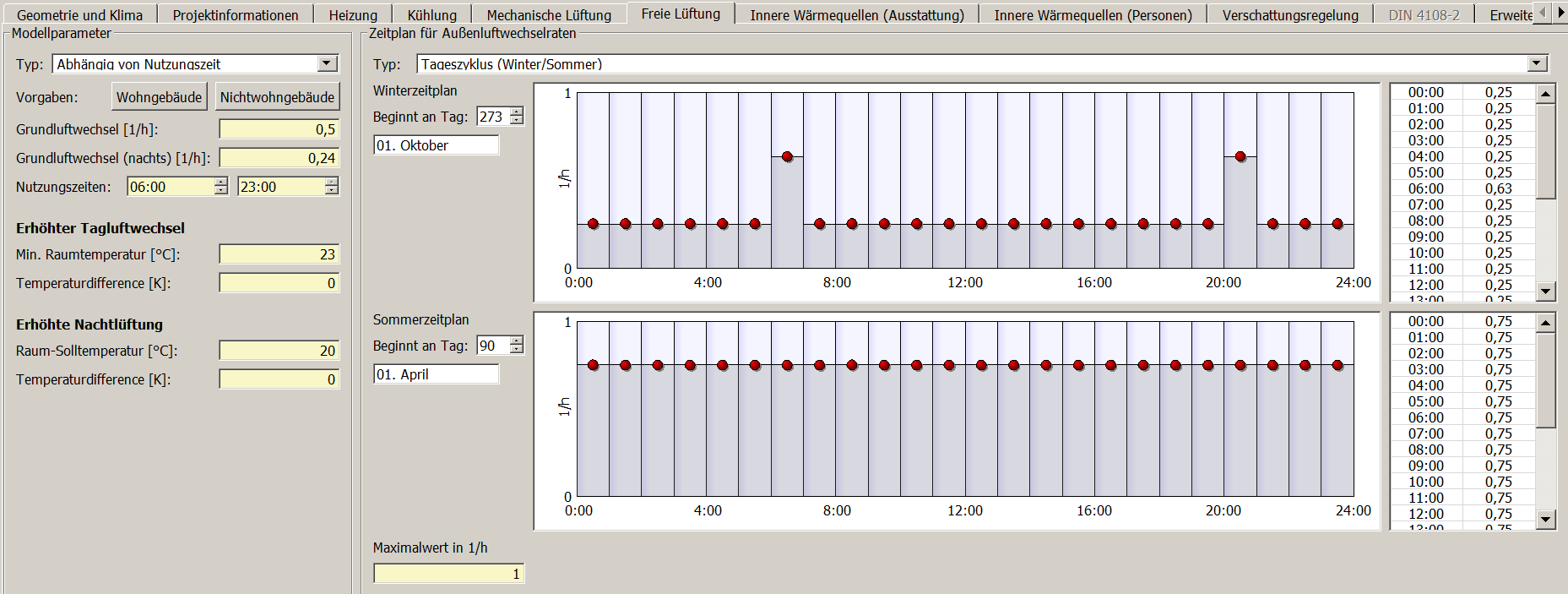Focus the Raum-Solltemperatur field

click(279, 351)
